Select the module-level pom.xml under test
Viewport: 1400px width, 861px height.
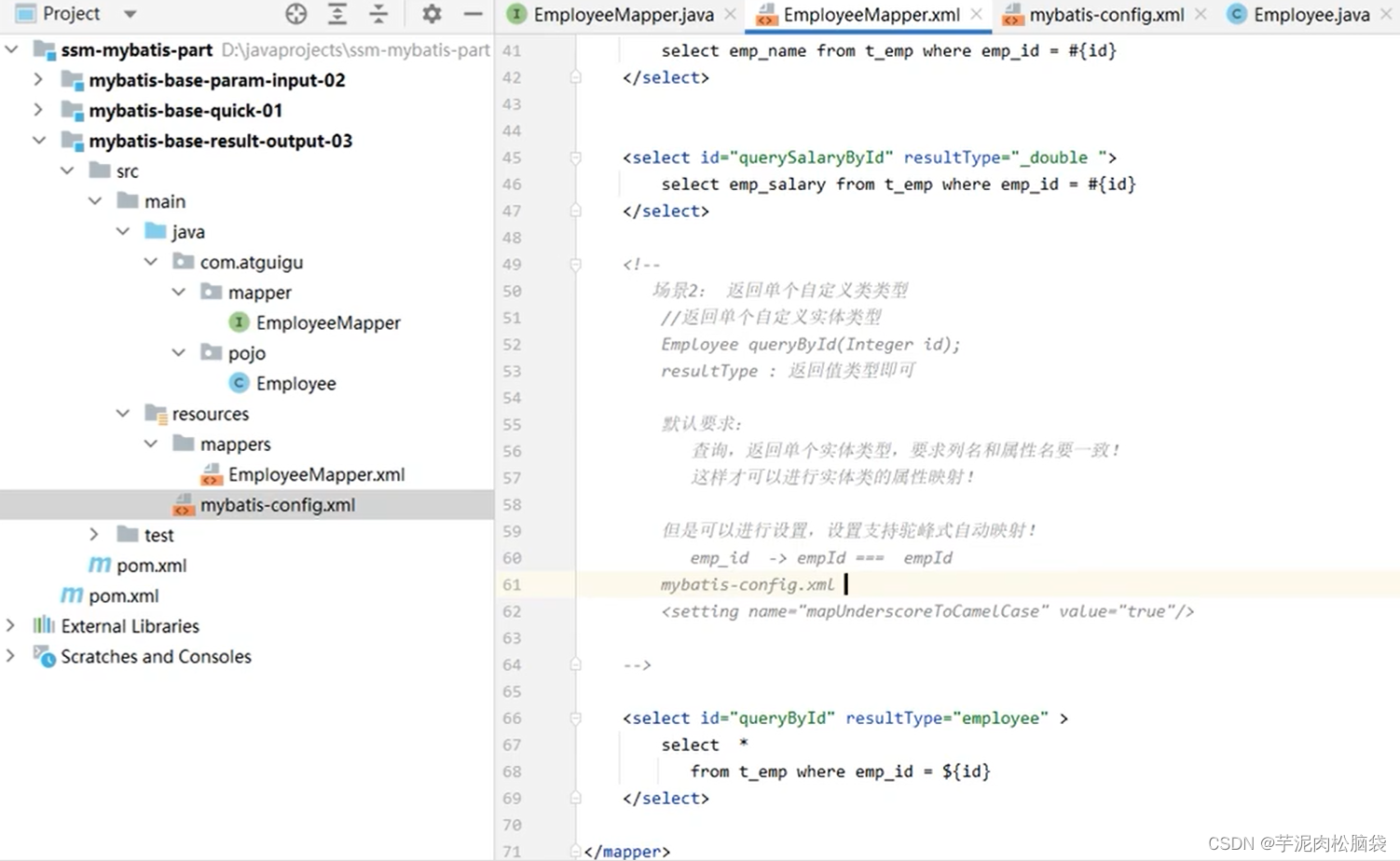pyautogui.click(x=151, y=565)
